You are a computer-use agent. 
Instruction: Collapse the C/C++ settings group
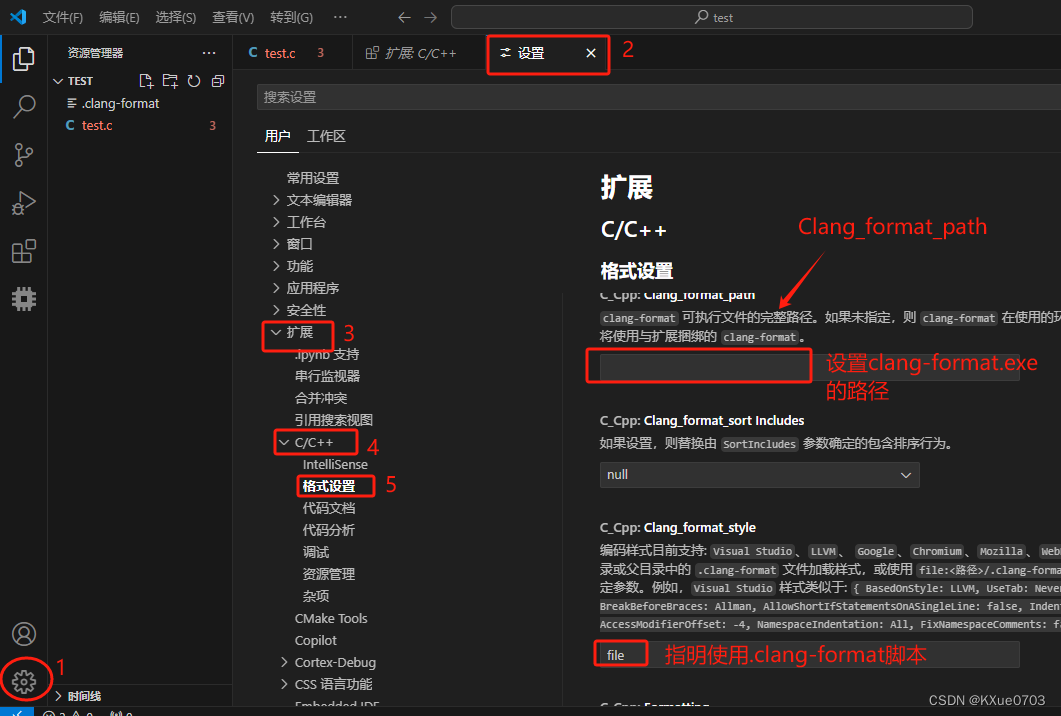coord(284,443)
